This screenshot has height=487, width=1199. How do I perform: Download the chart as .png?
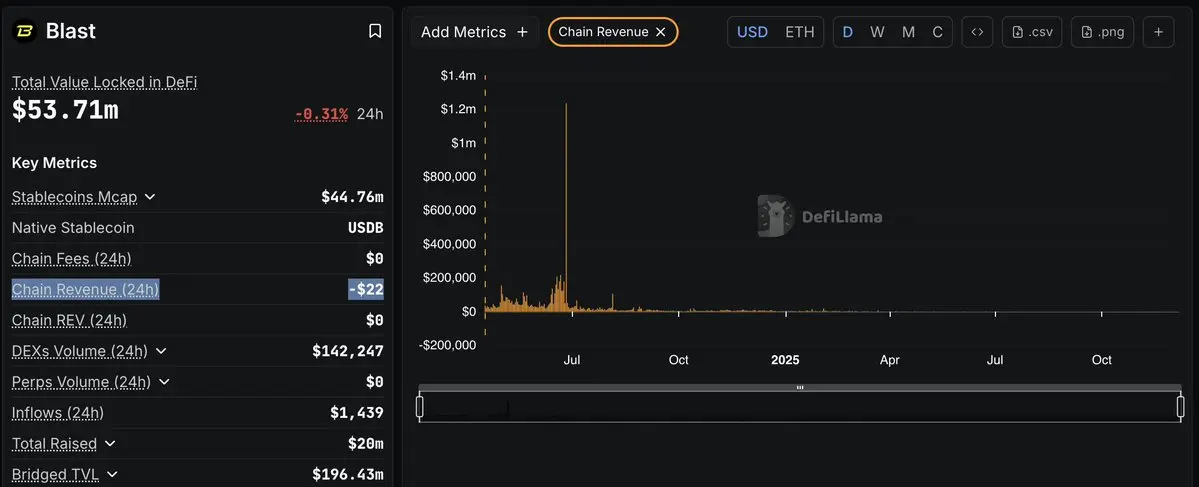pos(1102,32)
